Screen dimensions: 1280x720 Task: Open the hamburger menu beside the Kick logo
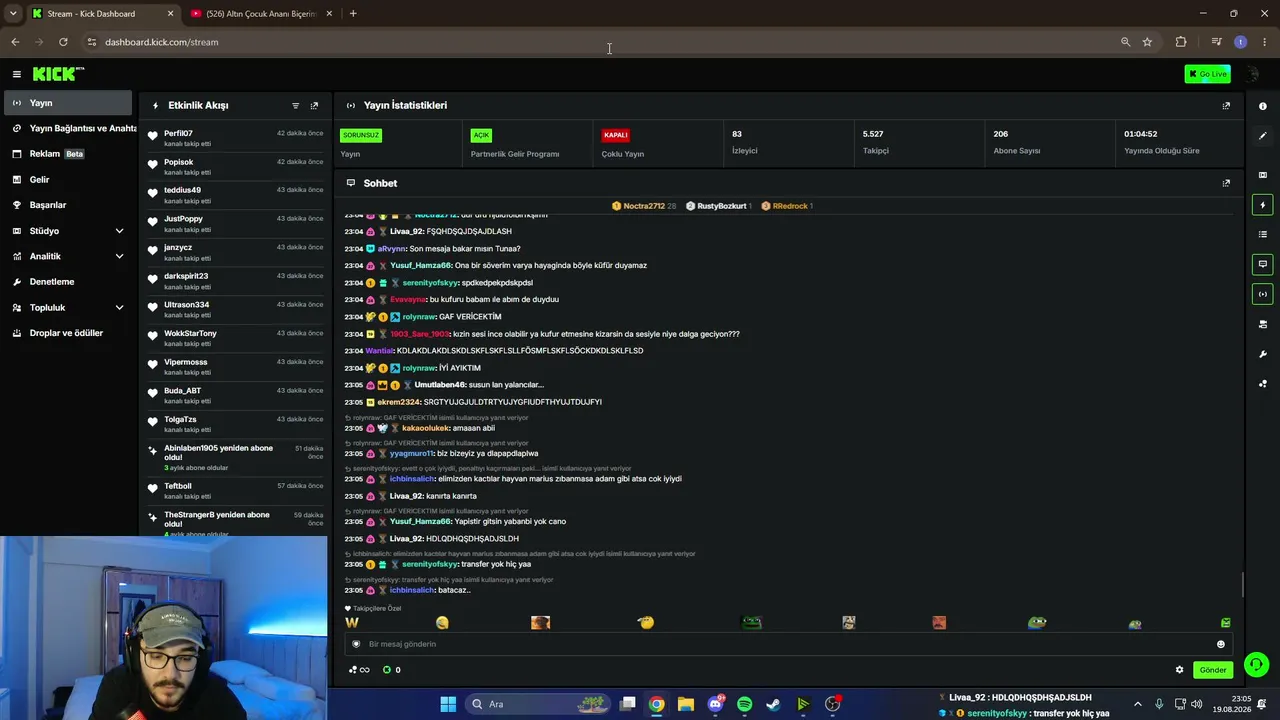point(16,74)
